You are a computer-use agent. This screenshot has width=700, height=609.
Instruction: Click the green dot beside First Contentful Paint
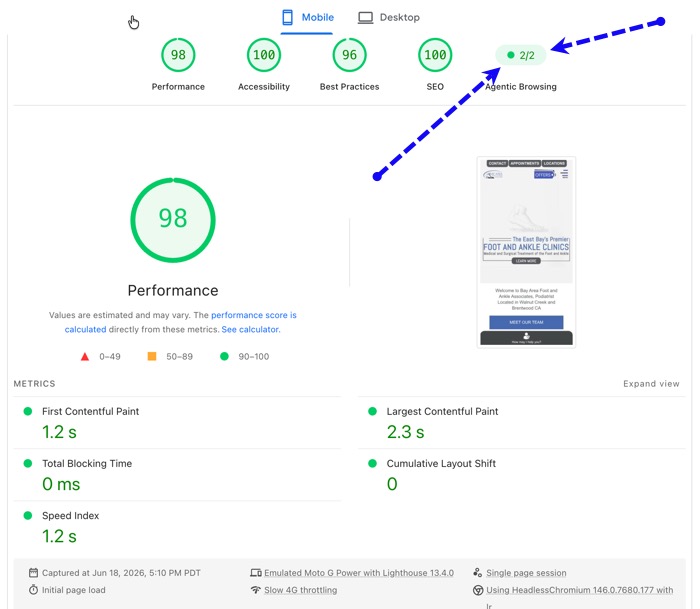[x=28, y=411]
